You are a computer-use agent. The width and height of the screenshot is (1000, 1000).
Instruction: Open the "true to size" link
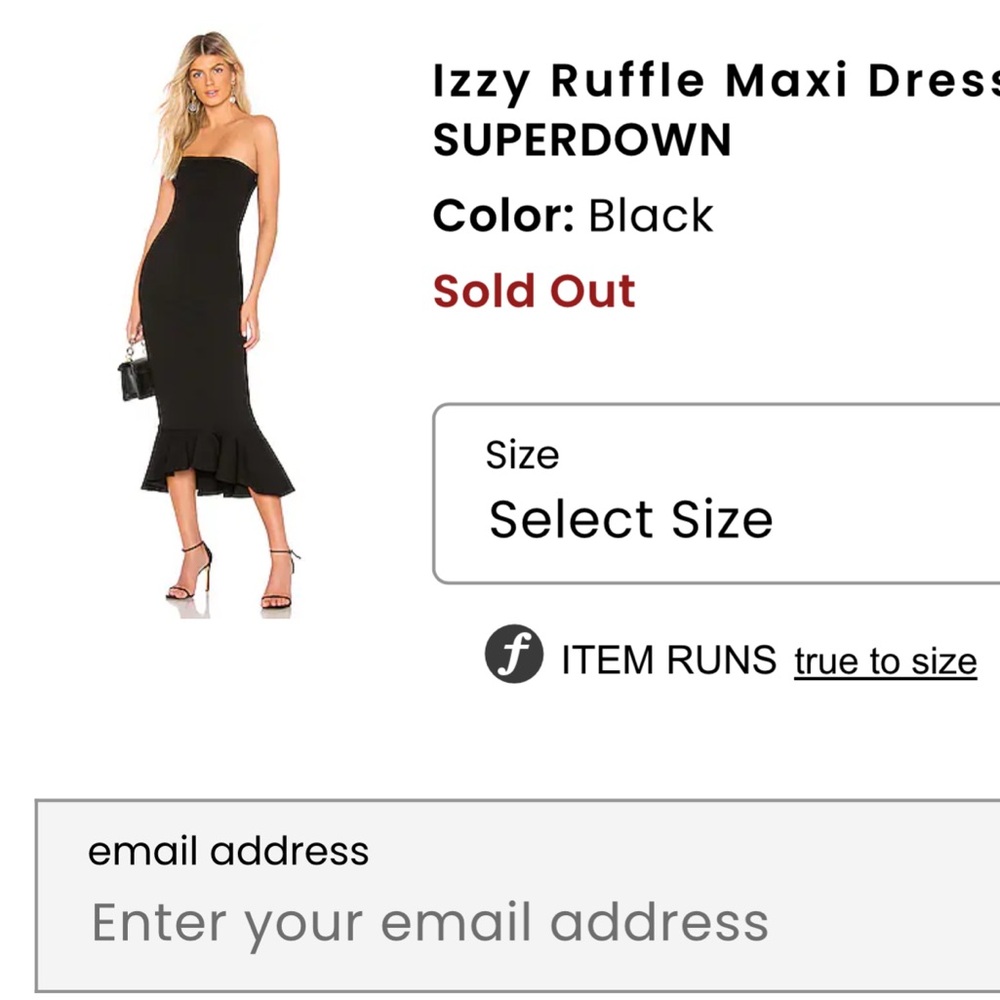(x=885, y=660)
